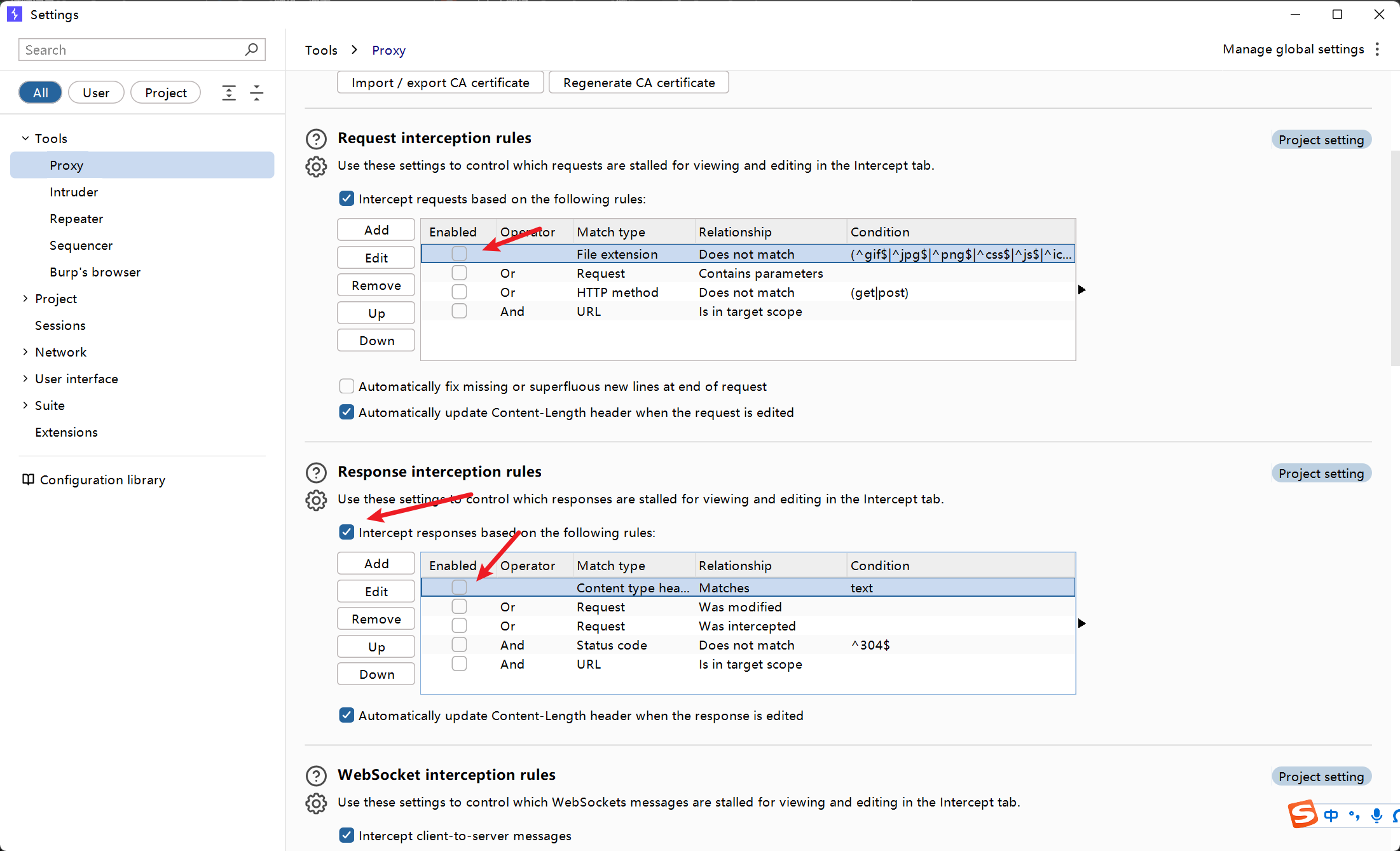
Task: Select Intruder in the Tools list
Action: coord(74,192)
